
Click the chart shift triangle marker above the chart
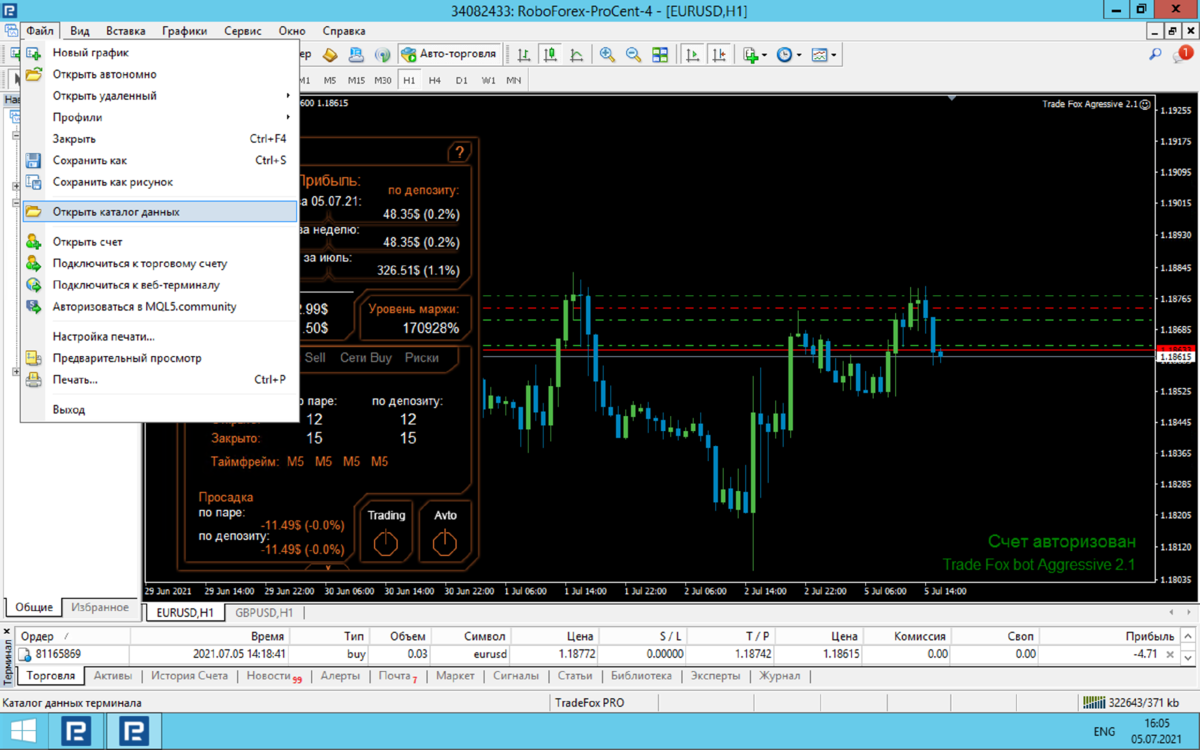pyautogui.click(x=952, y=98)
